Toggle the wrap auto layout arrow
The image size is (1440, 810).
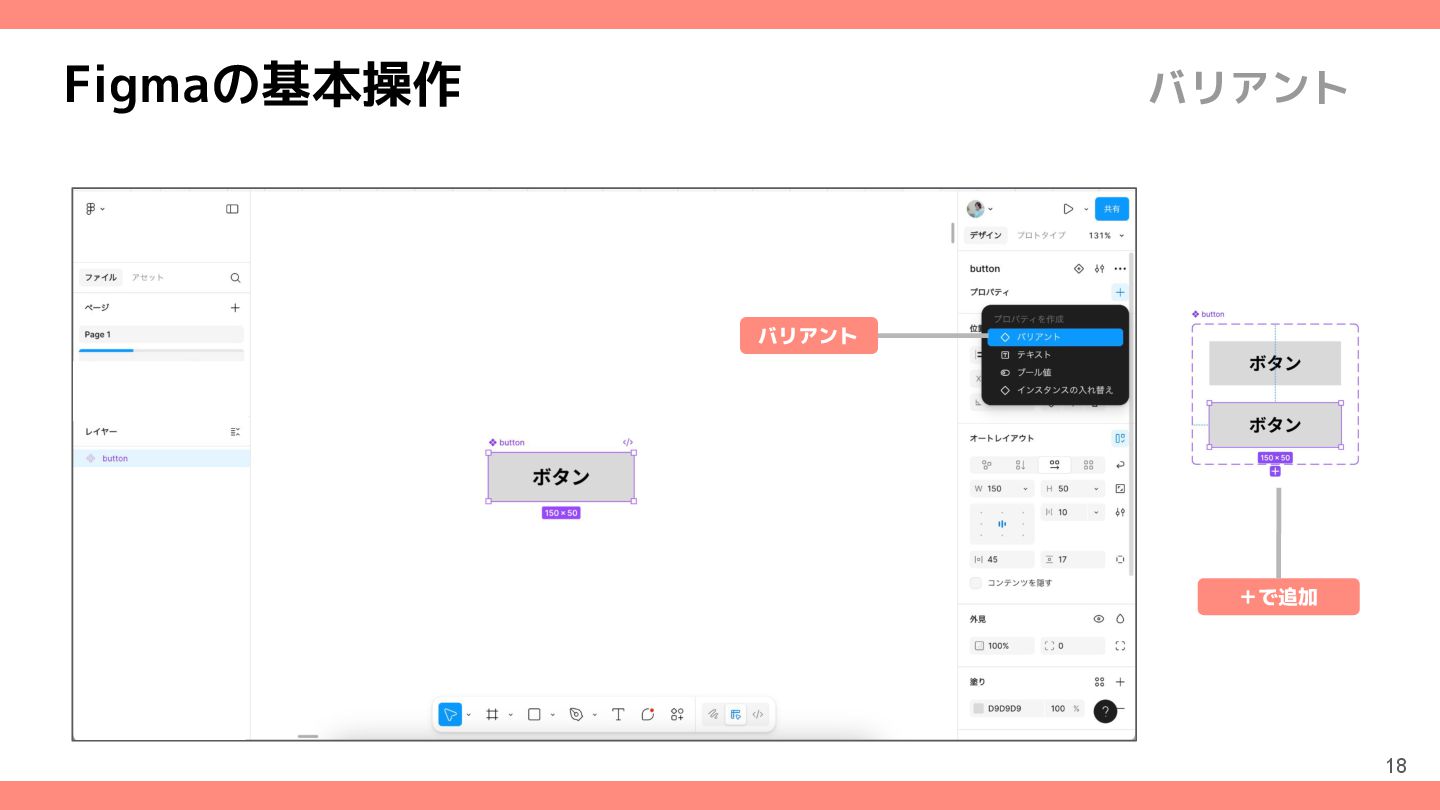pyautogui.click(x=1120, y=465)
